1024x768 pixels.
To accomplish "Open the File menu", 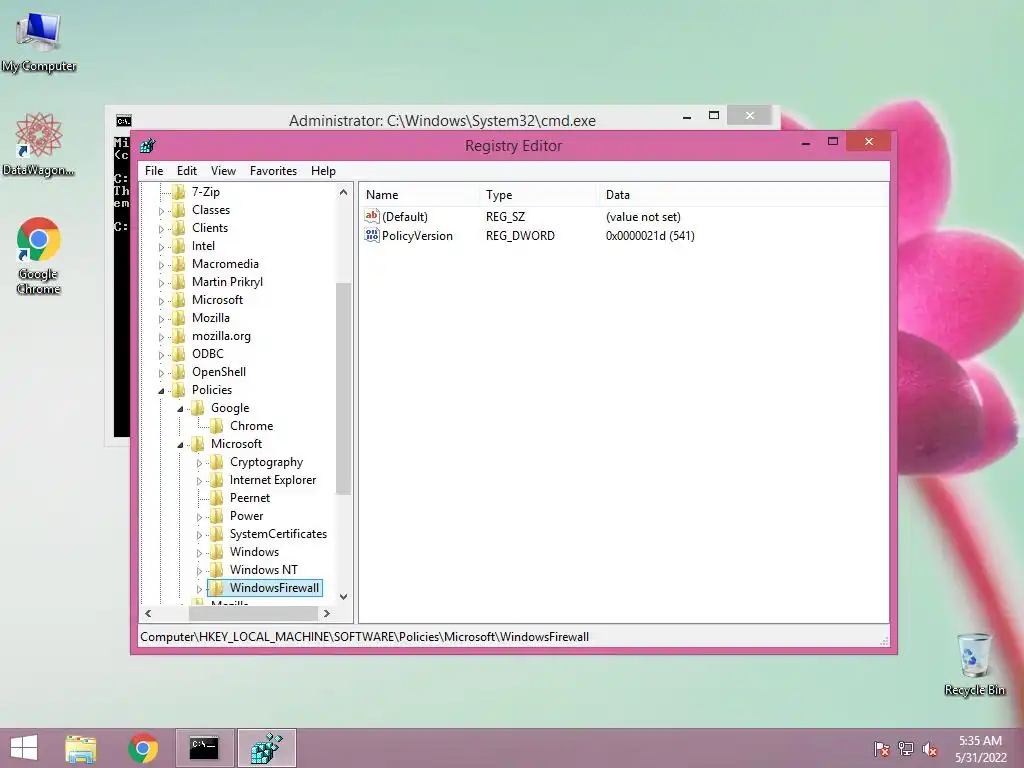I will pyautogui.click(x=154, y=171).
